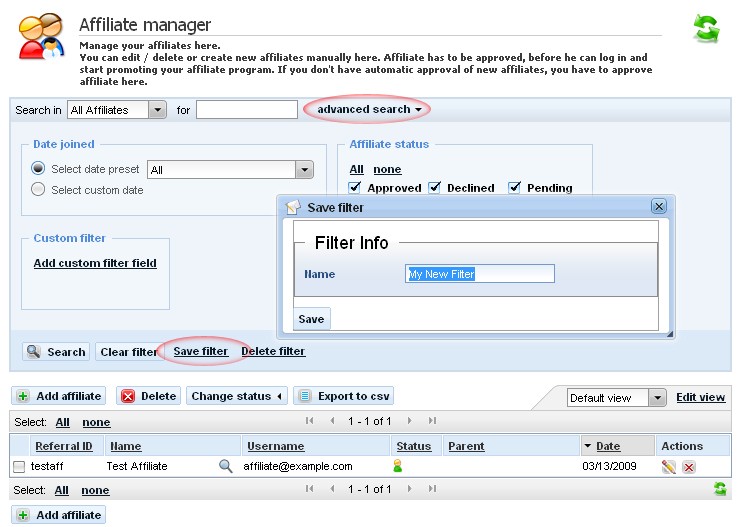Click the red delete icon in Actions column
The image size is (739, 527).
689,467
